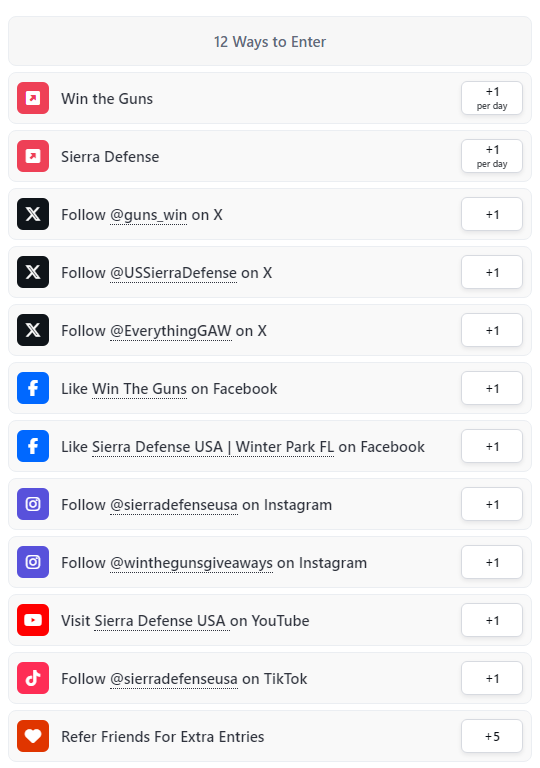540x768 pixels.
Task: Expand the Follow @USSierraDefense on X entry
Action: click(x=270, y=272)
